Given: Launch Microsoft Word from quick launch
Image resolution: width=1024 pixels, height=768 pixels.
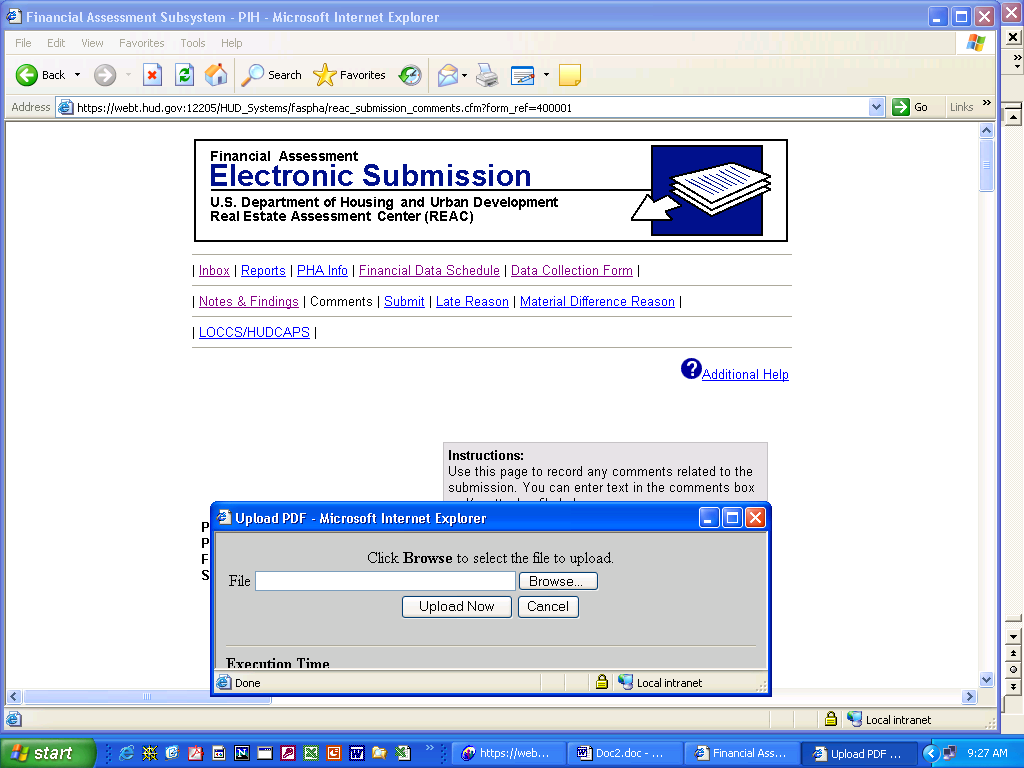Looking at the screenshot, I should tap(357, 753).
